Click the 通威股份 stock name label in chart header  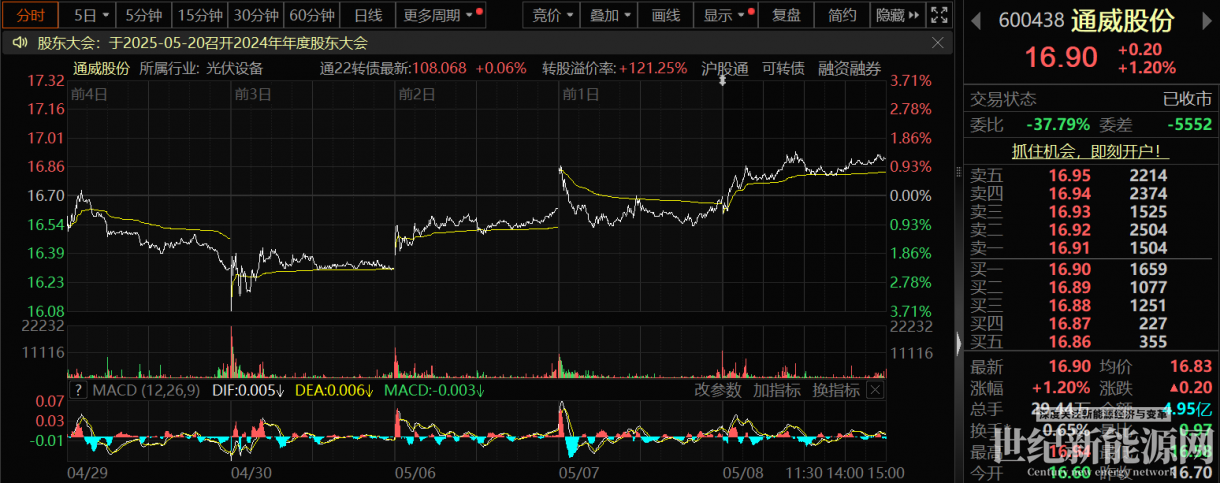click(x=101, y=69)
